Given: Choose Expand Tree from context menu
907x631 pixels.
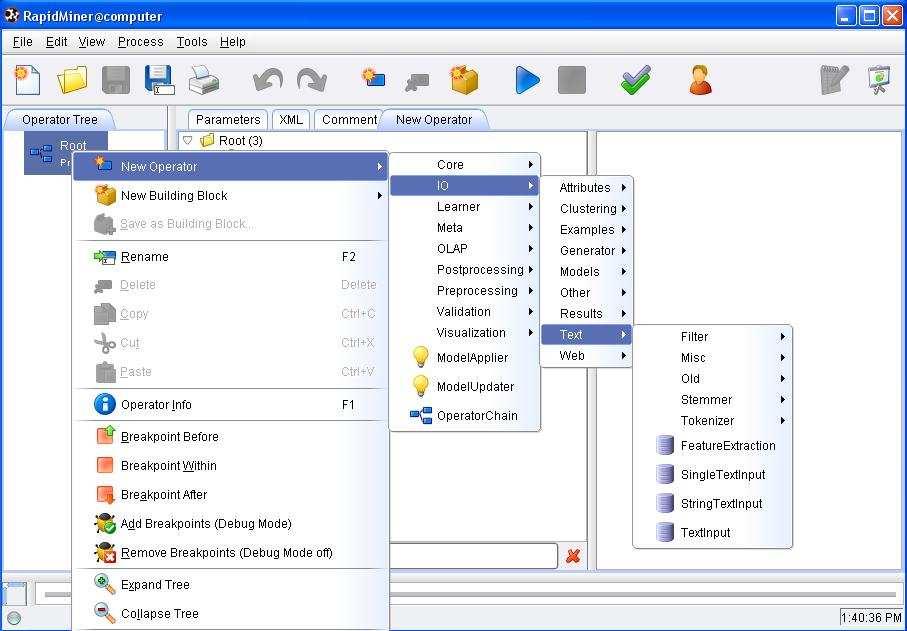Looking at the screenshot, I should [231, 585].
